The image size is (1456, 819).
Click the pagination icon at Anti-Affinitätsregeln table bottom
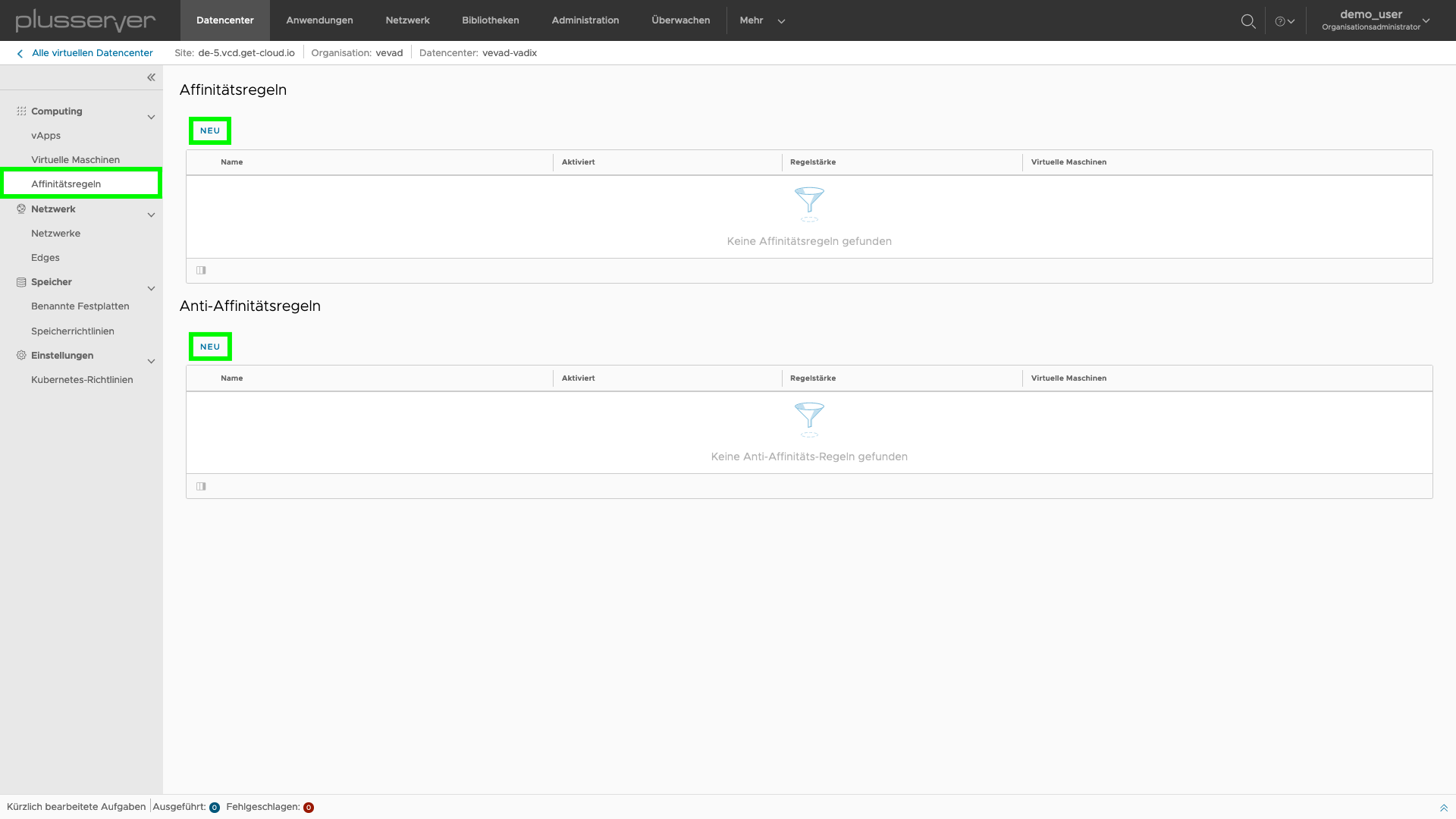point(201,486)
